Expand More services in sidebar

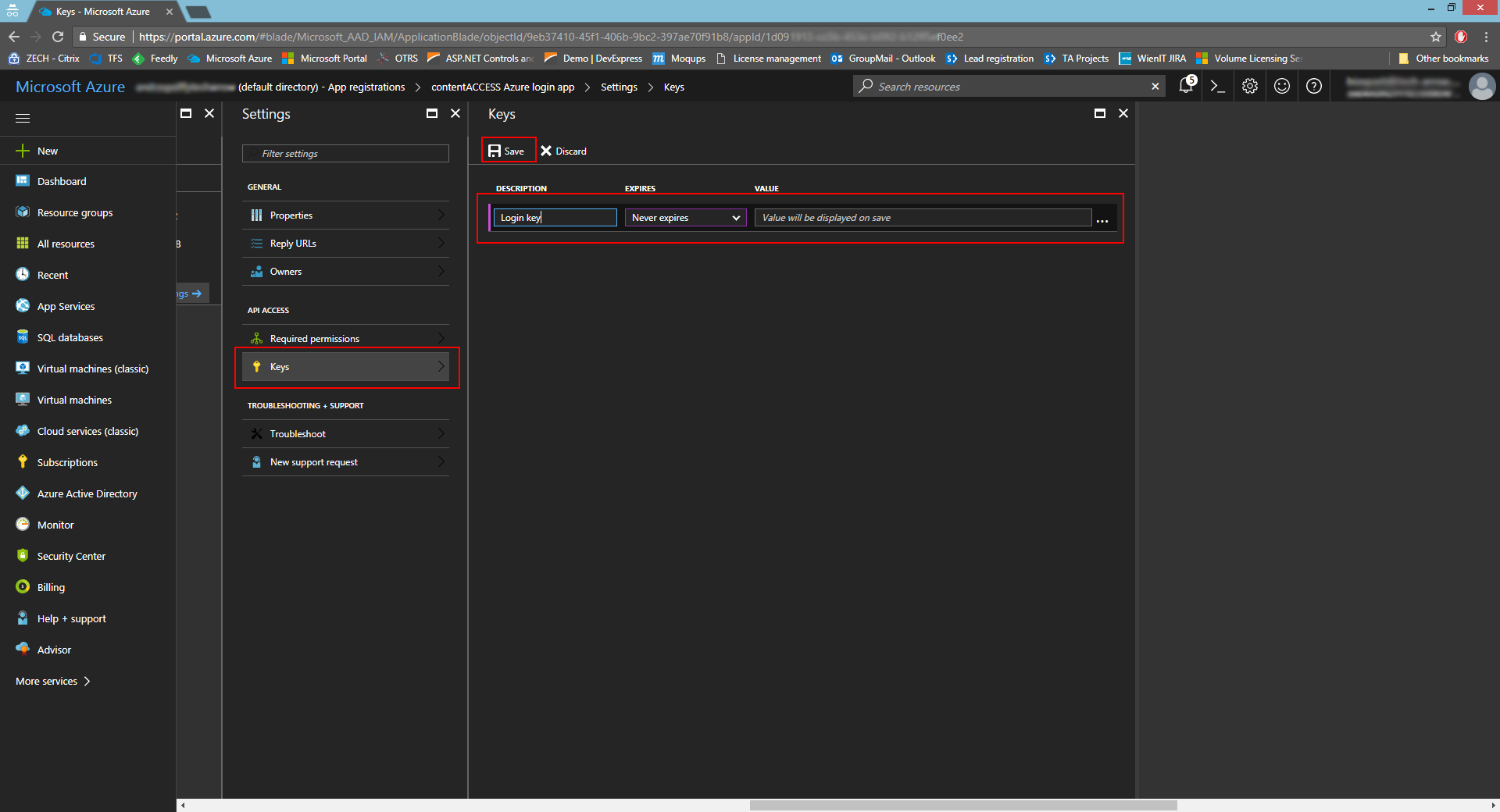(x=53, y=681)
